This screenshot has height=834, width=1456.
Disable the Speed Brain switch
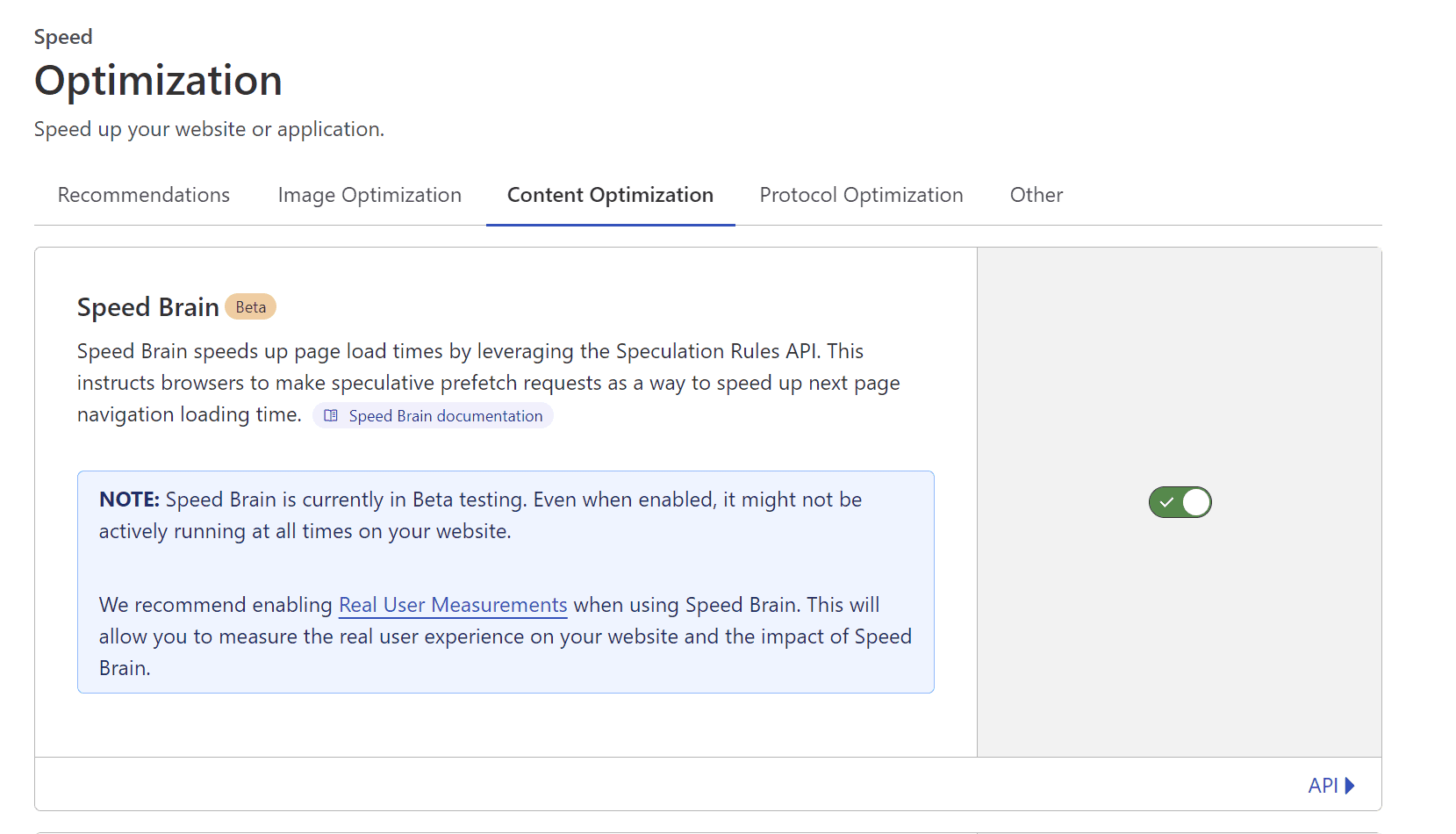click(x=1180, y=501)
